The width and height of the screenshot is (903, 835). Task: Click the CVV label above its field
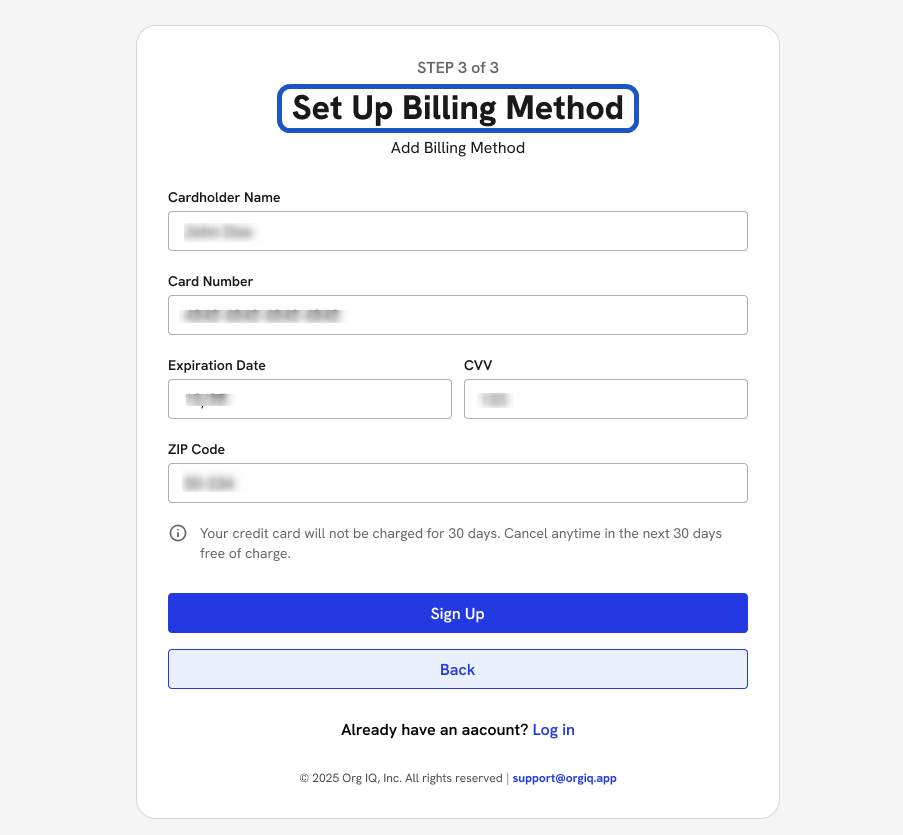tap(478, 366)
